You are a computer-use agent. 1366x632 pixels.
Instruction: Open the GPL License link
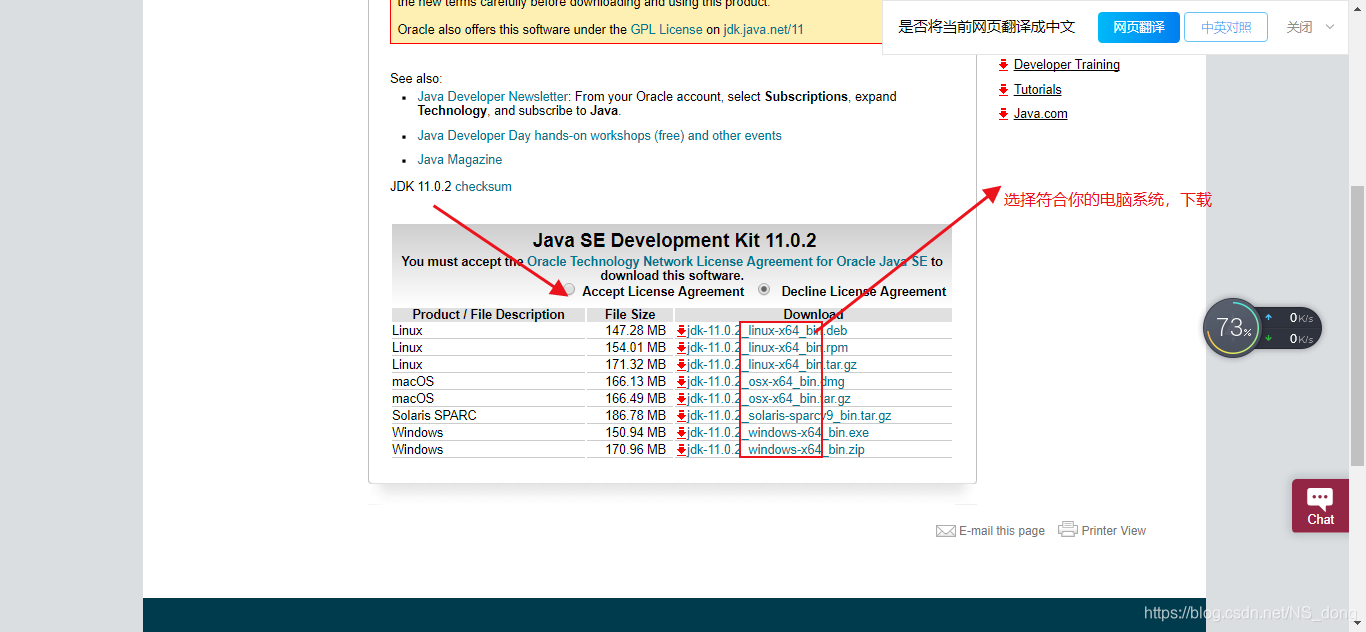click(666, 30)
